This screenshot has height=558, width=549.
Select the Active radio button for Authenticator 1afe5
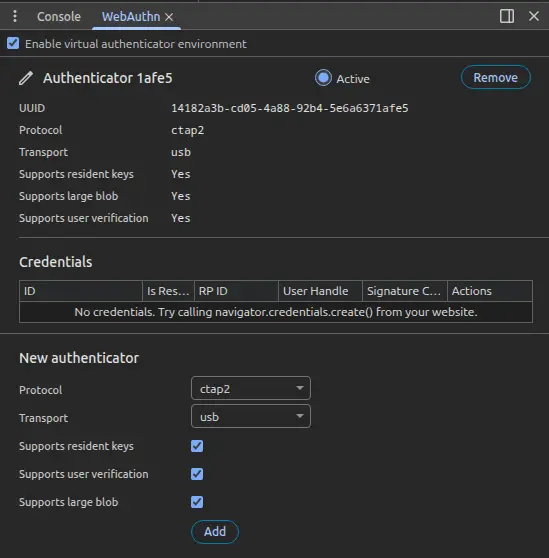(x=323, y=78)
